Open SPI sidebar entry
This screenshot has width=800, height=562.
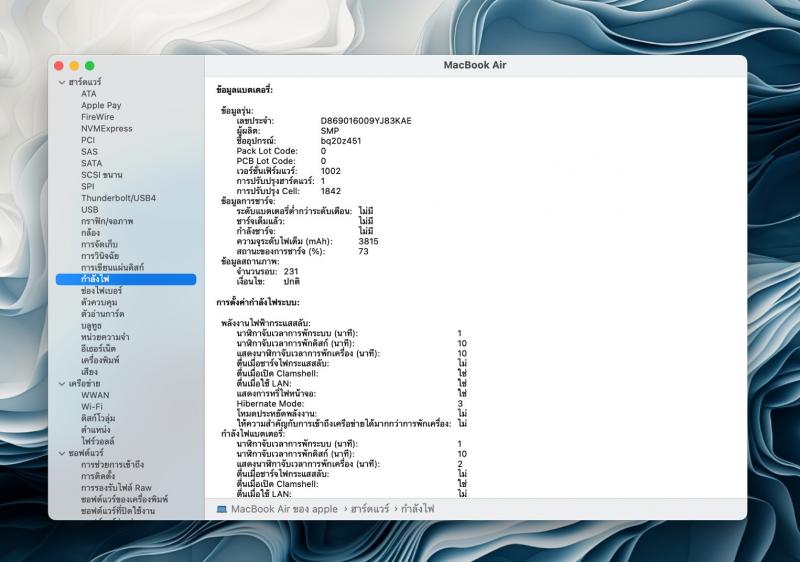[x=88, y=187]
